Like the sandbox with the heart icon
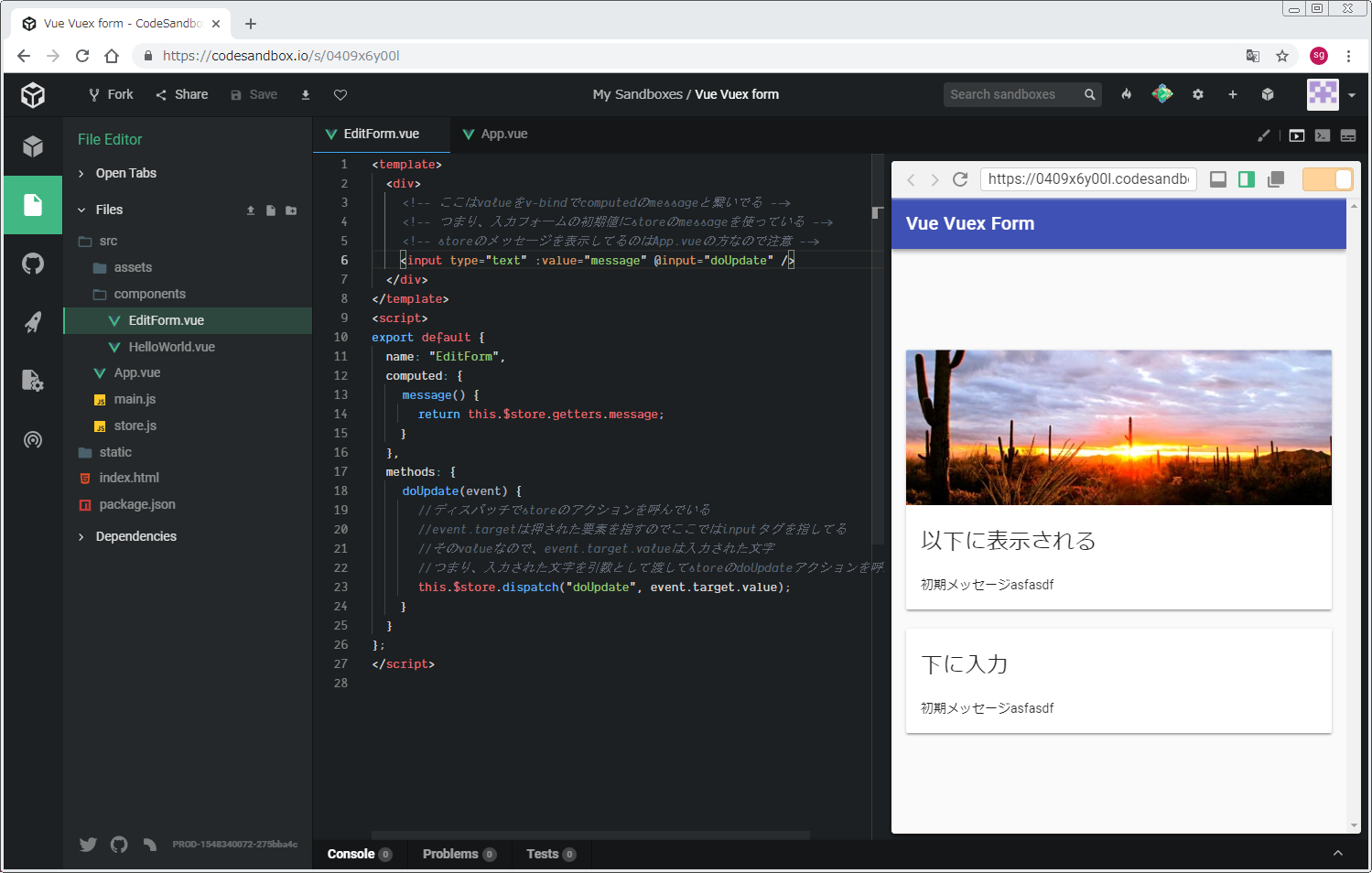Viewport: 1372px width, 873px height. pos(340,95)
